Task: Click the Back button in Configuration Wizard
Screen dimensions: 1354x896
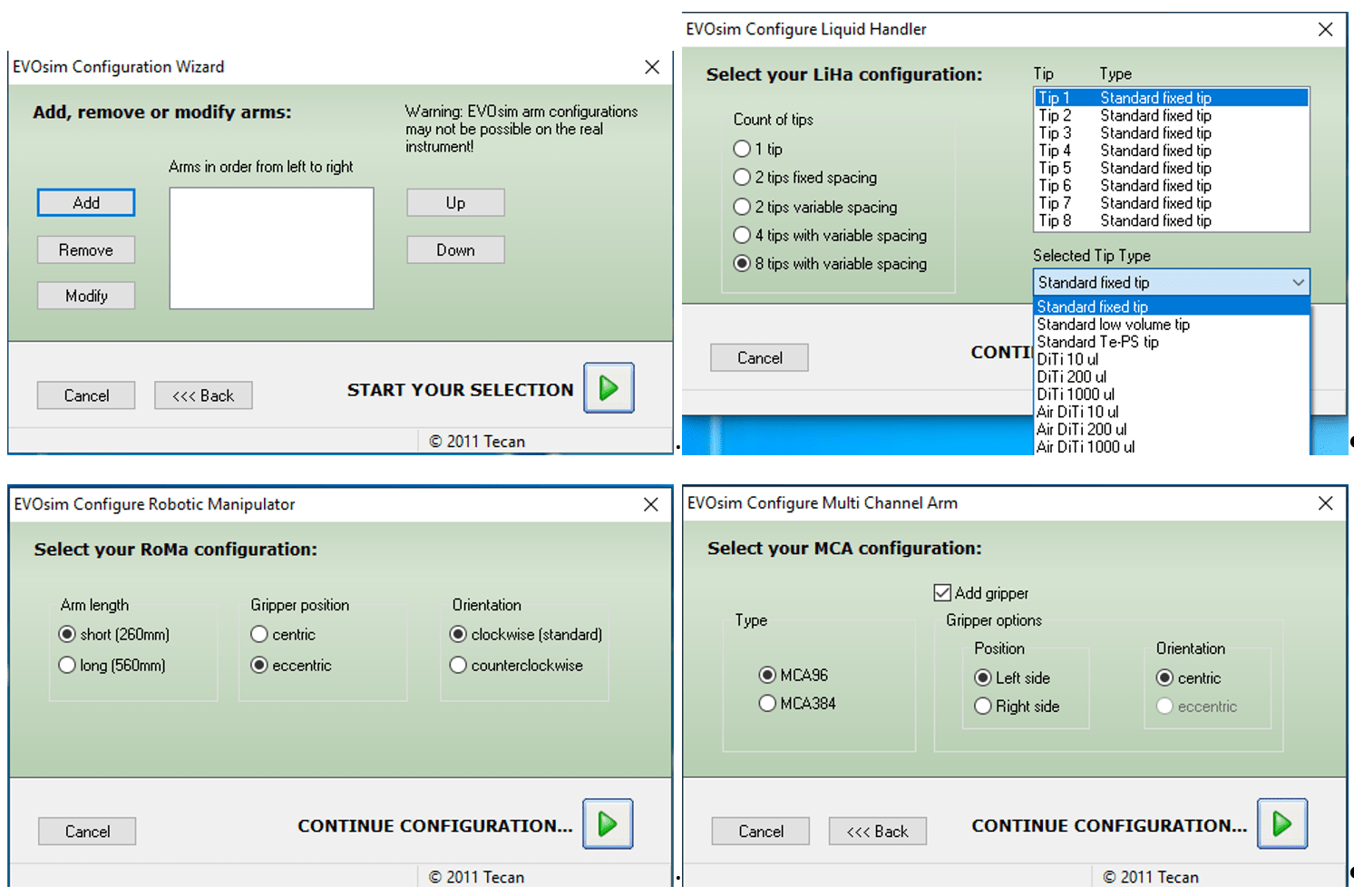Action: tap(203, 394)
